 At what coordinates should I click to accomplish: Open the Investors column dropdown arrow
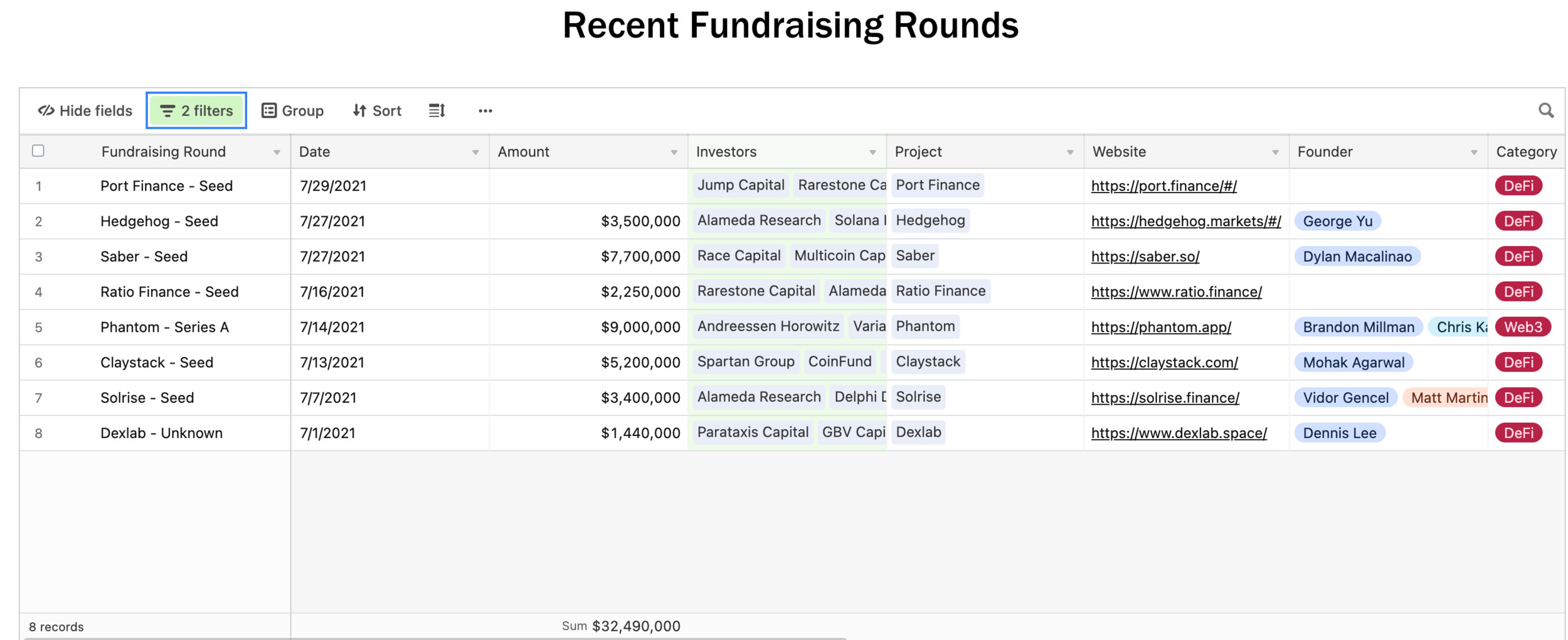(872, 152)
